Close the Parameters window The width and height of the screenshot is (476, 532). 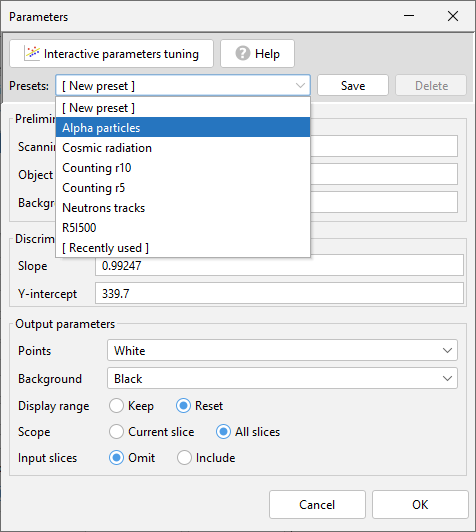click(x=453, y=16)
